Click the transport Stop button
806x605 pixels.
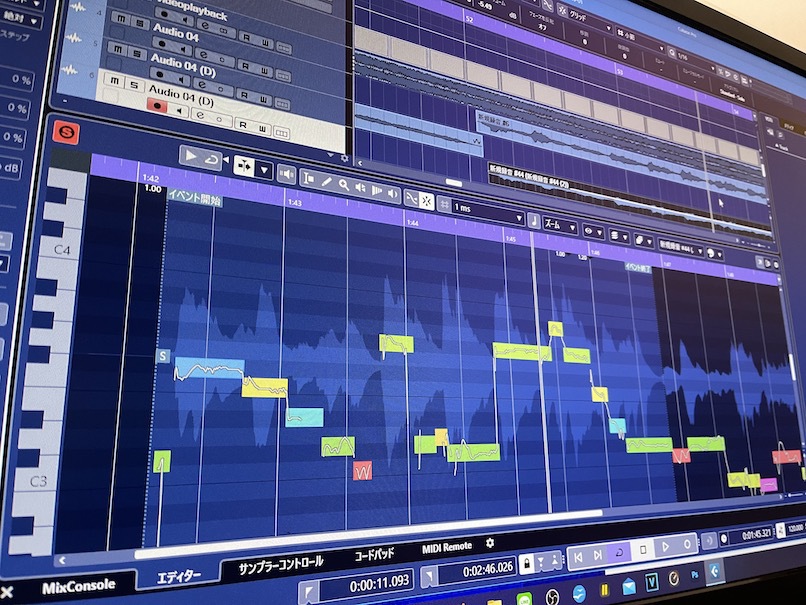643,549
